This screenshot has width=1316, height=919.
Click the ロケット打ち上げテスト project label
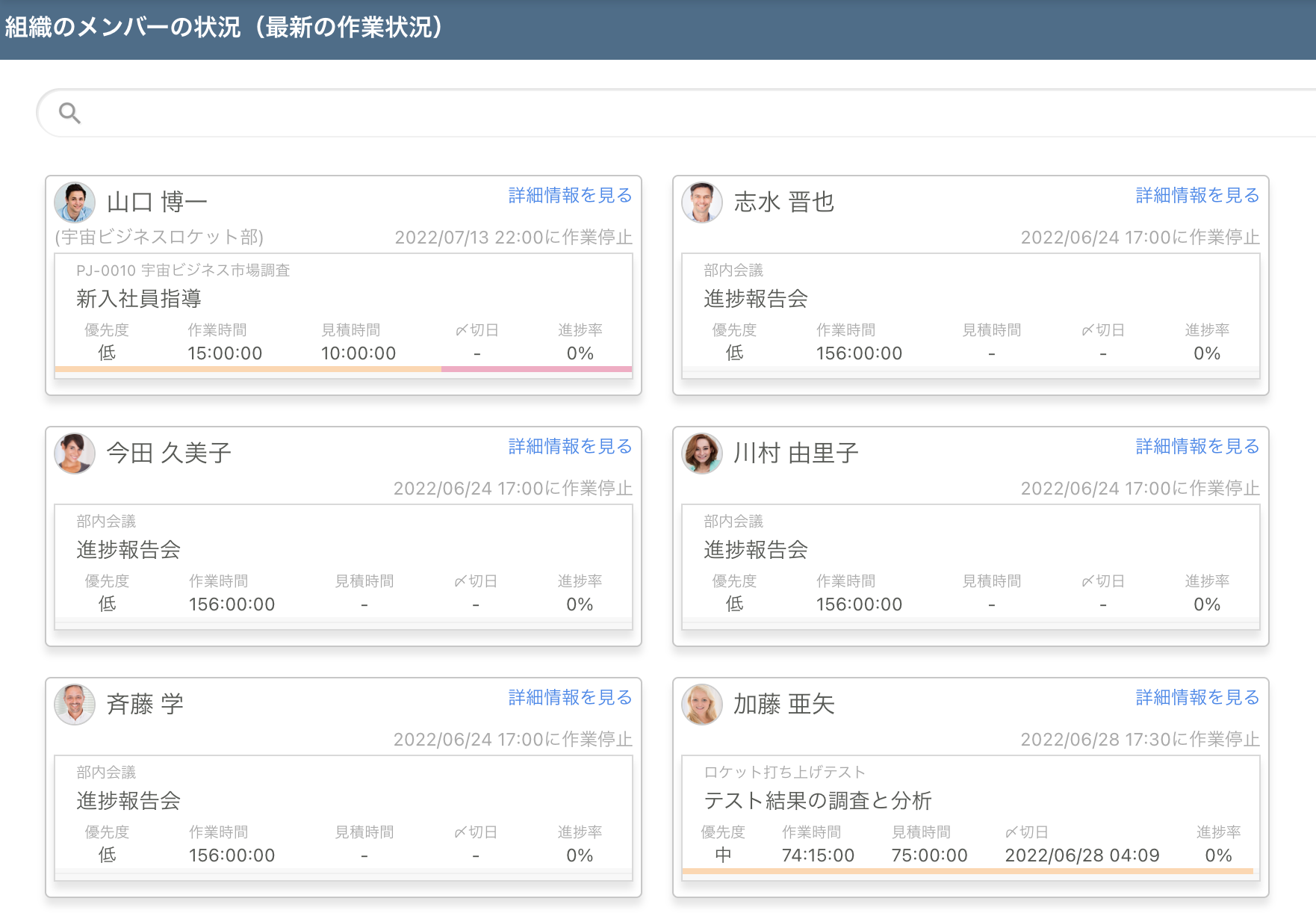784,773
